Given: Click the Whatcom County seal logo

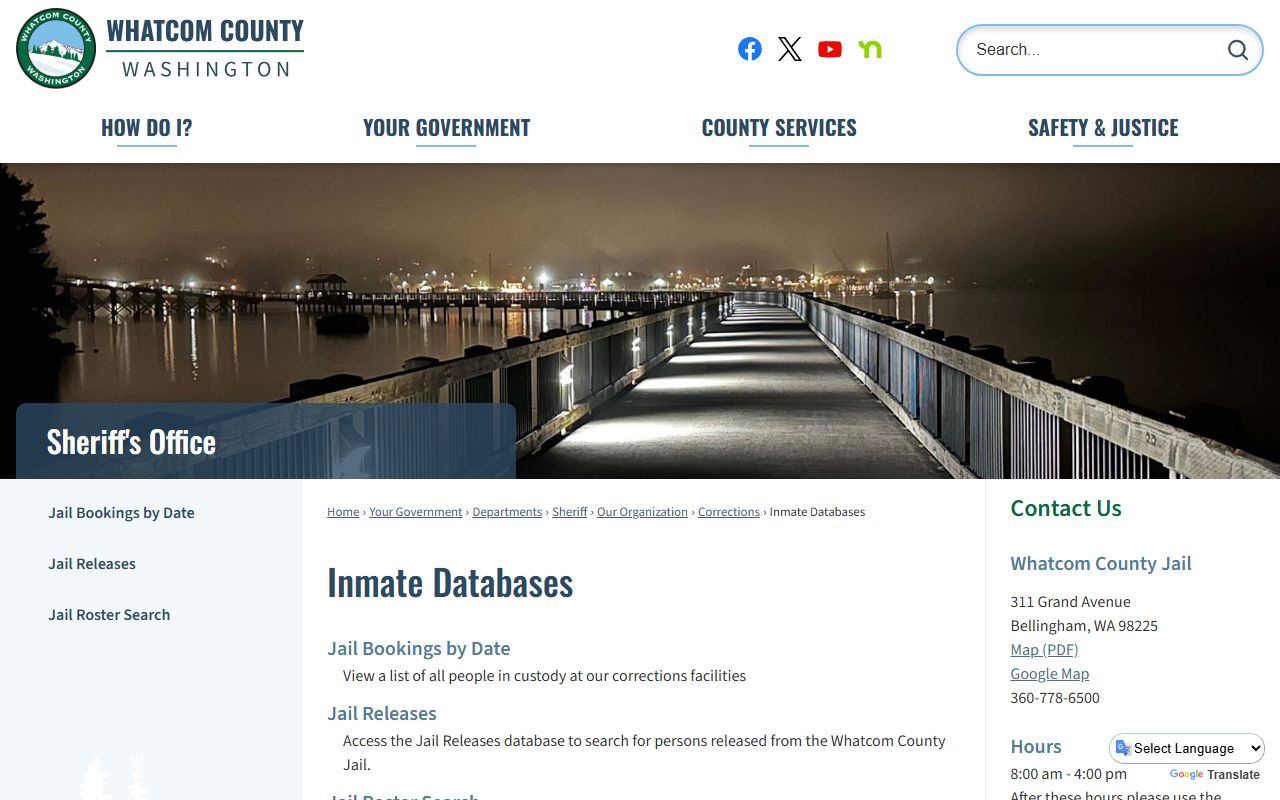Looking at the screenshot, I should click(x=56, y=48).
